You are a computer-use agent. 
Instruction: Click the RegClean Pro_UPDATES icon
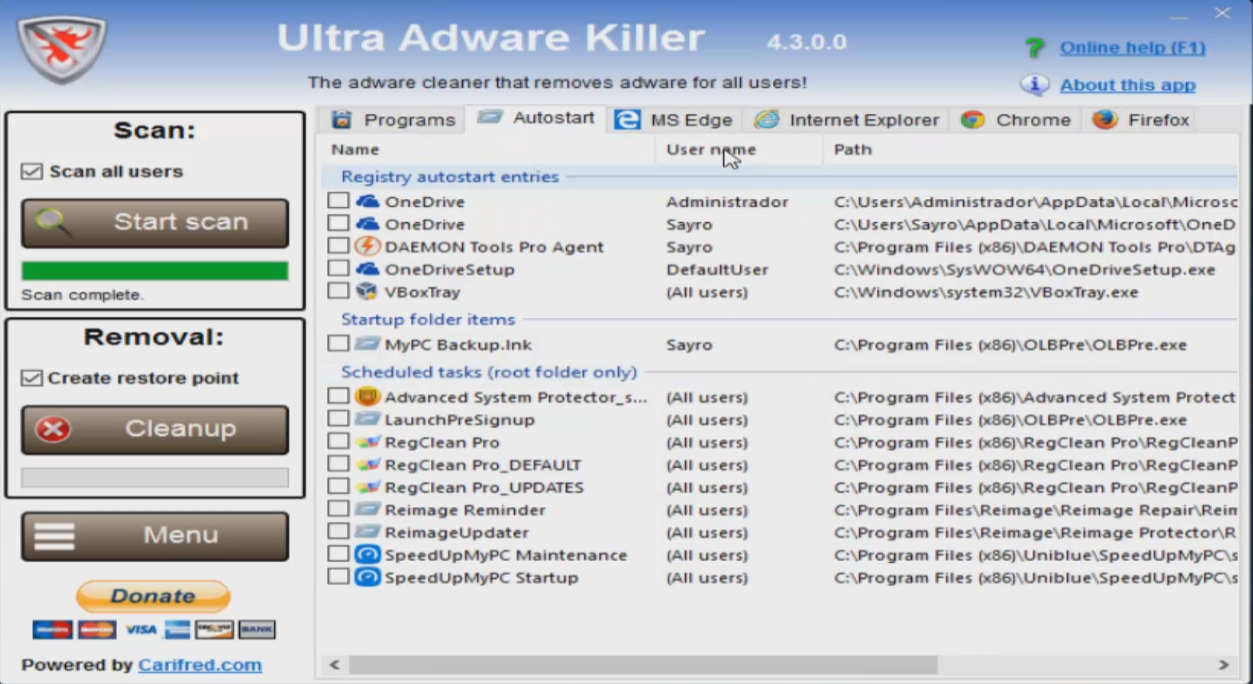click(367, 487)
